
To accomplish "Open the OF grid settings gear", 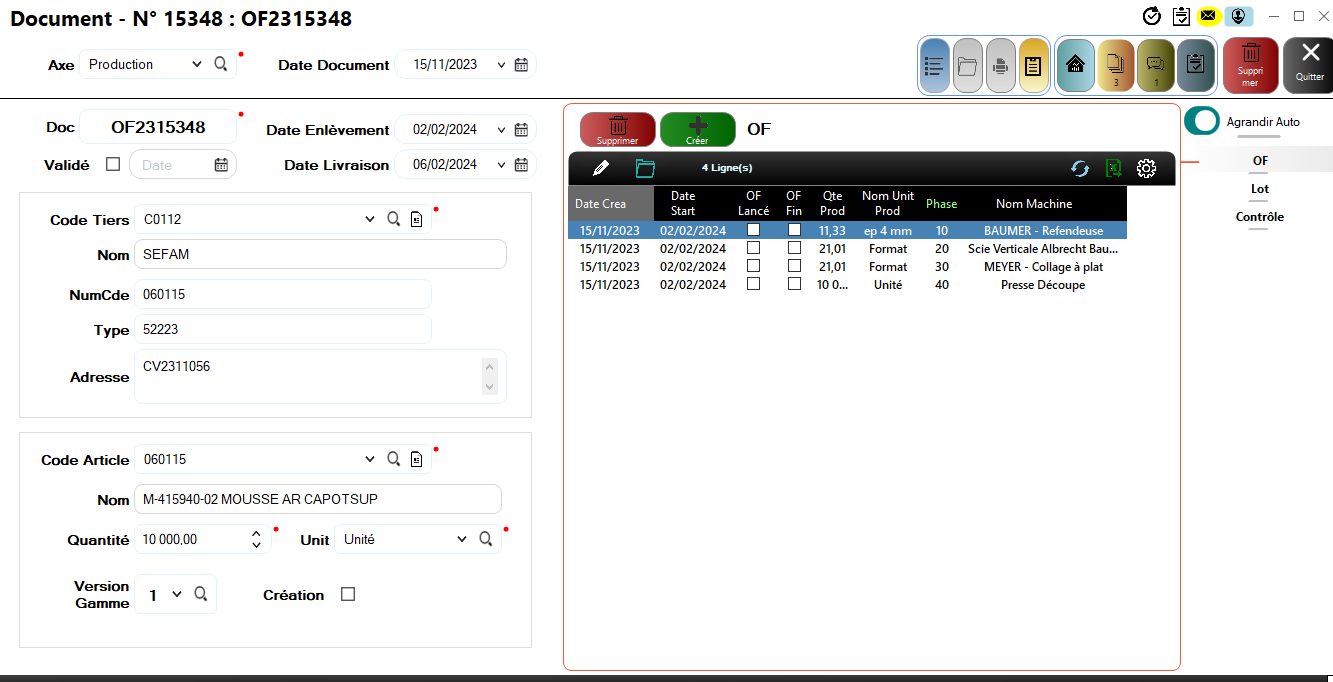I will [1147, 169].
